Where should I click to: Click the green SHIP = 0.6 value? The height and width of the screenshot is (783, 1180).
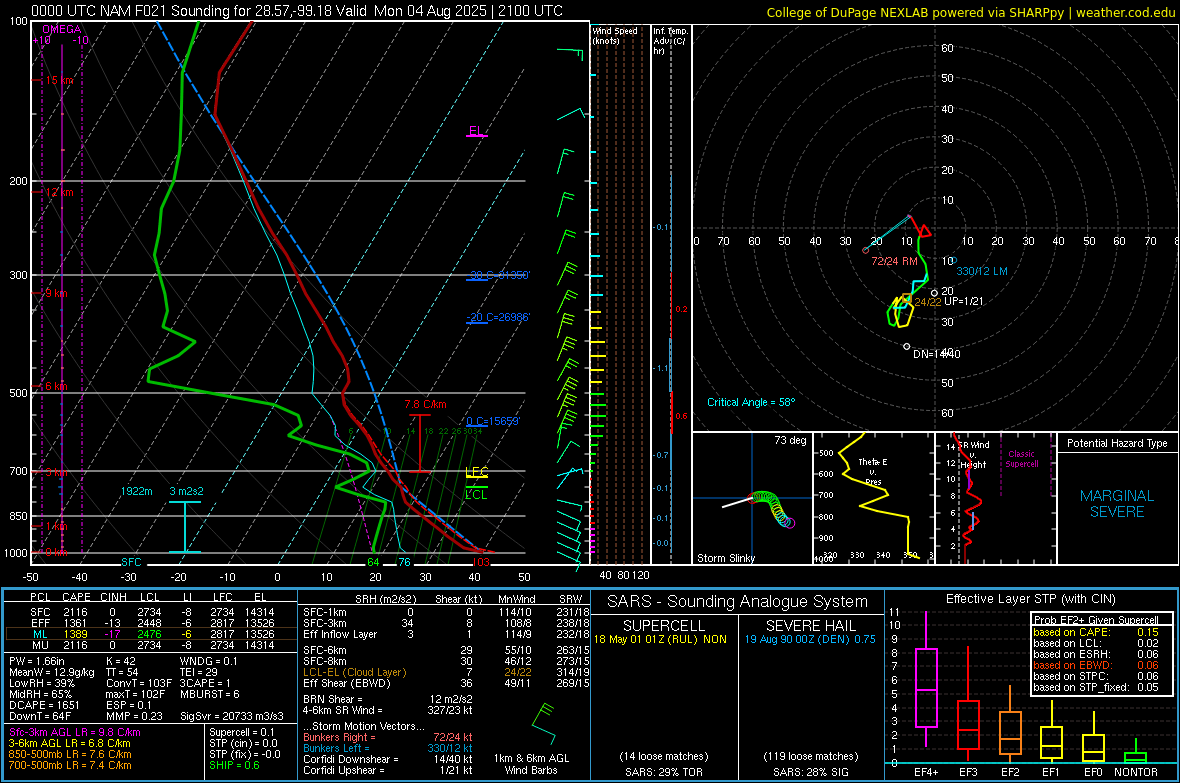point(234,765)
